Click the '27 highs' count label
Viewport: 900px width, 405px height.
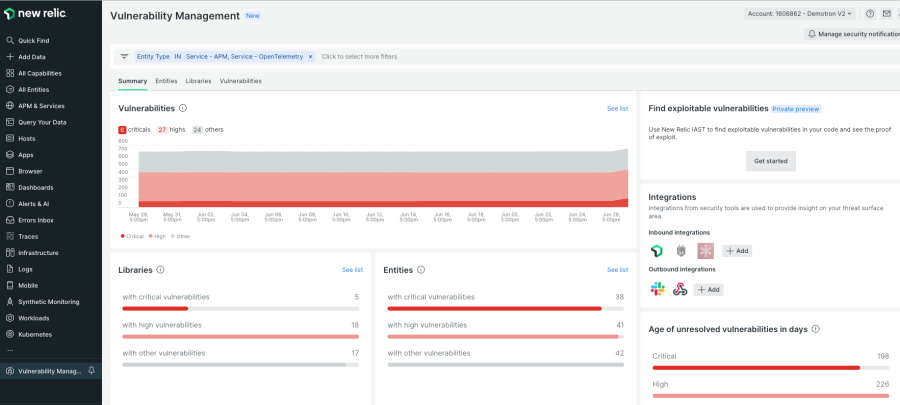point(171,130)
